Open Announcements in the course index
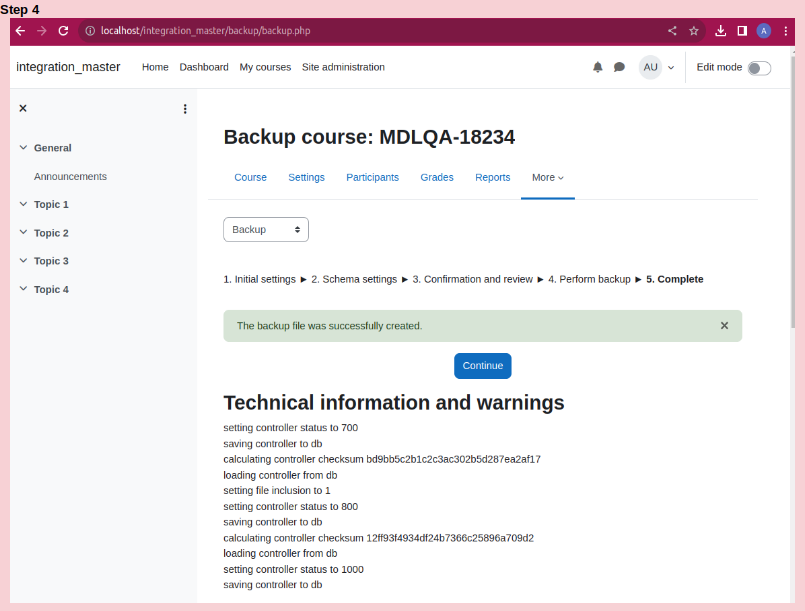This screenshot has width=805, height=611. (70, 177)
